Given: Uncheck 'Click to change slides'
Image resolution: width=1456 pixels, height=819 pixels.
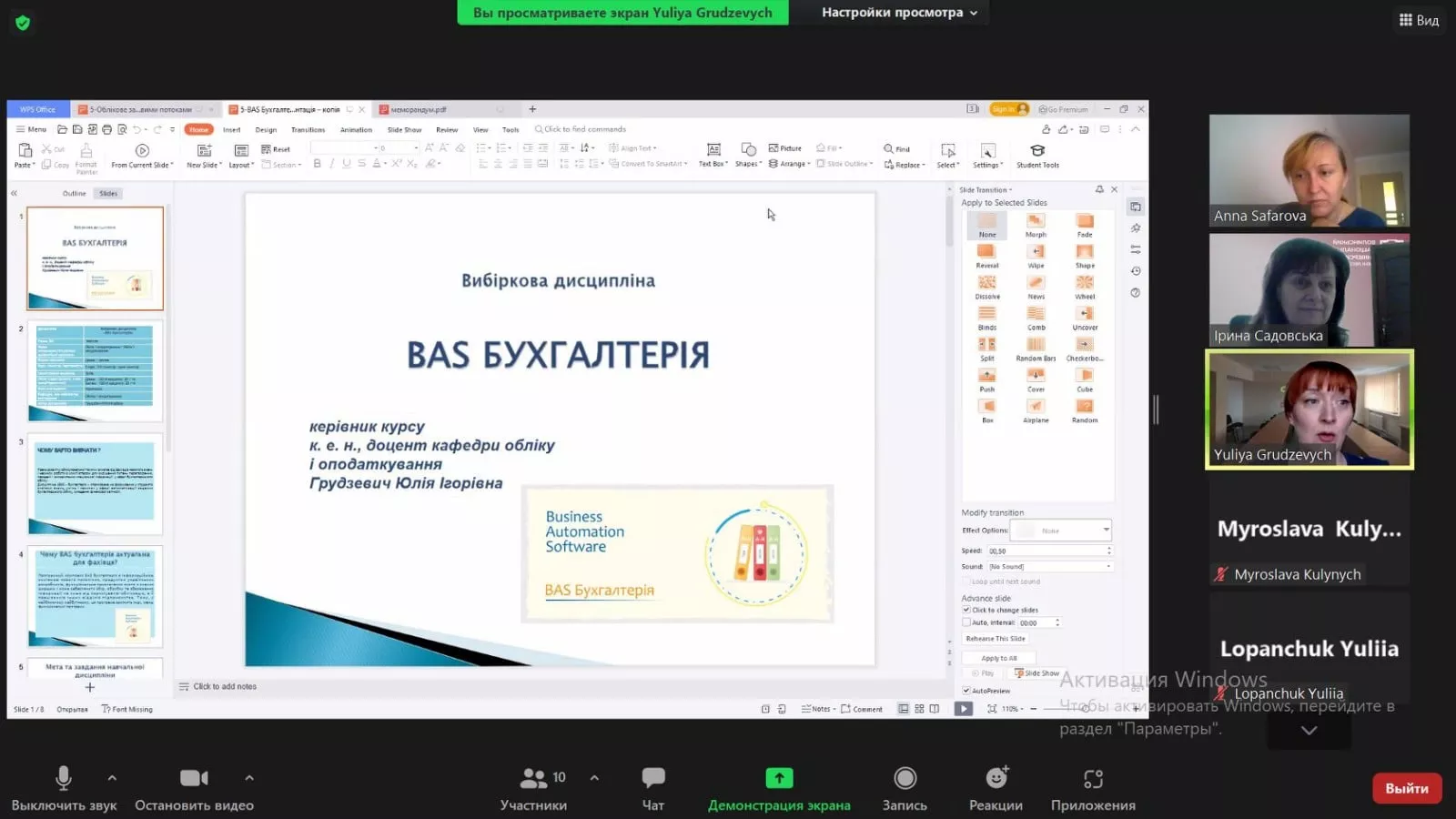Looking at the screenshot, I should pos(967,610).
